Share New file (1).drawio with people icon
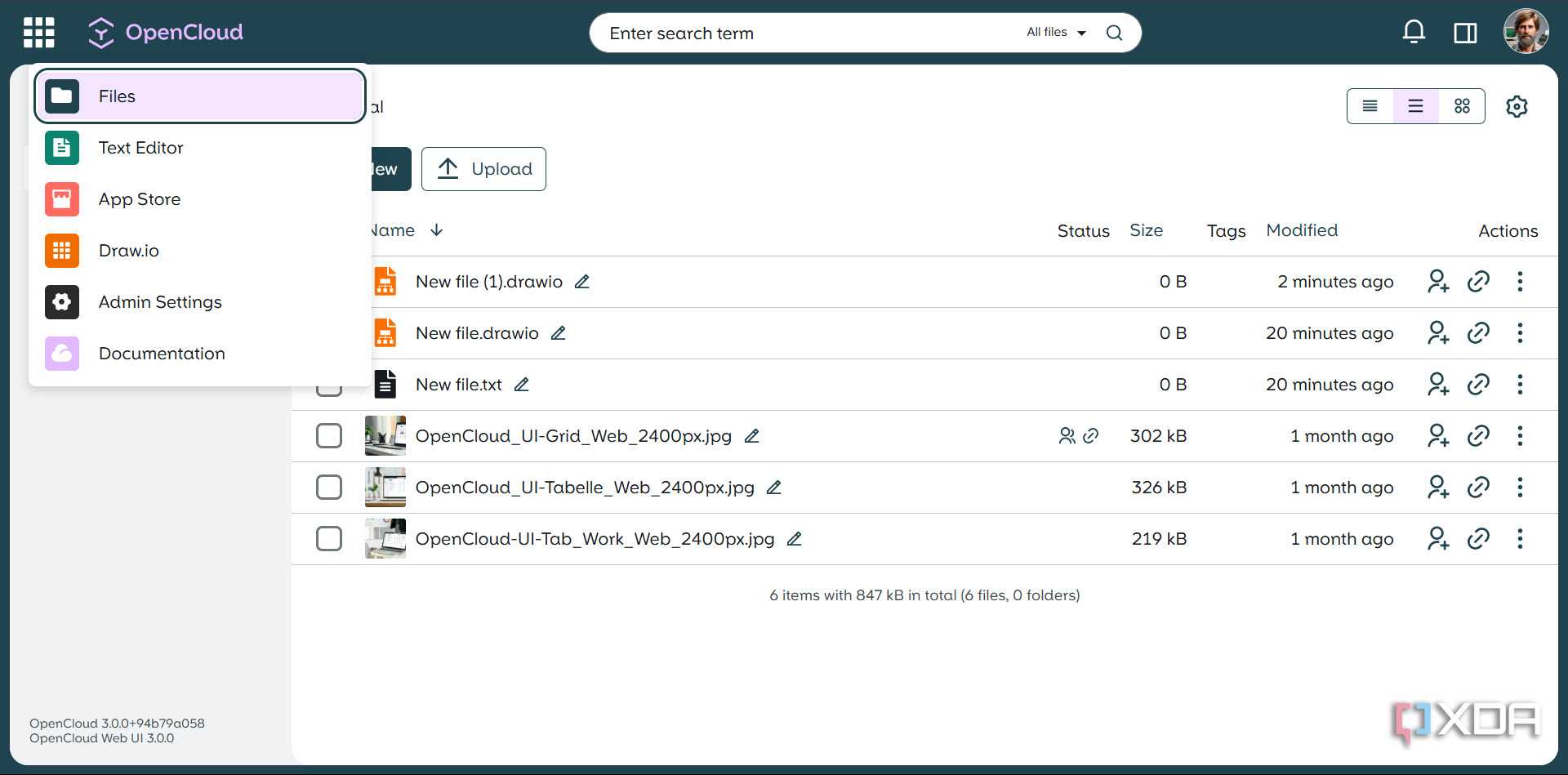This screenshot has width=1568, height=775. click(x=1438, y=281)
